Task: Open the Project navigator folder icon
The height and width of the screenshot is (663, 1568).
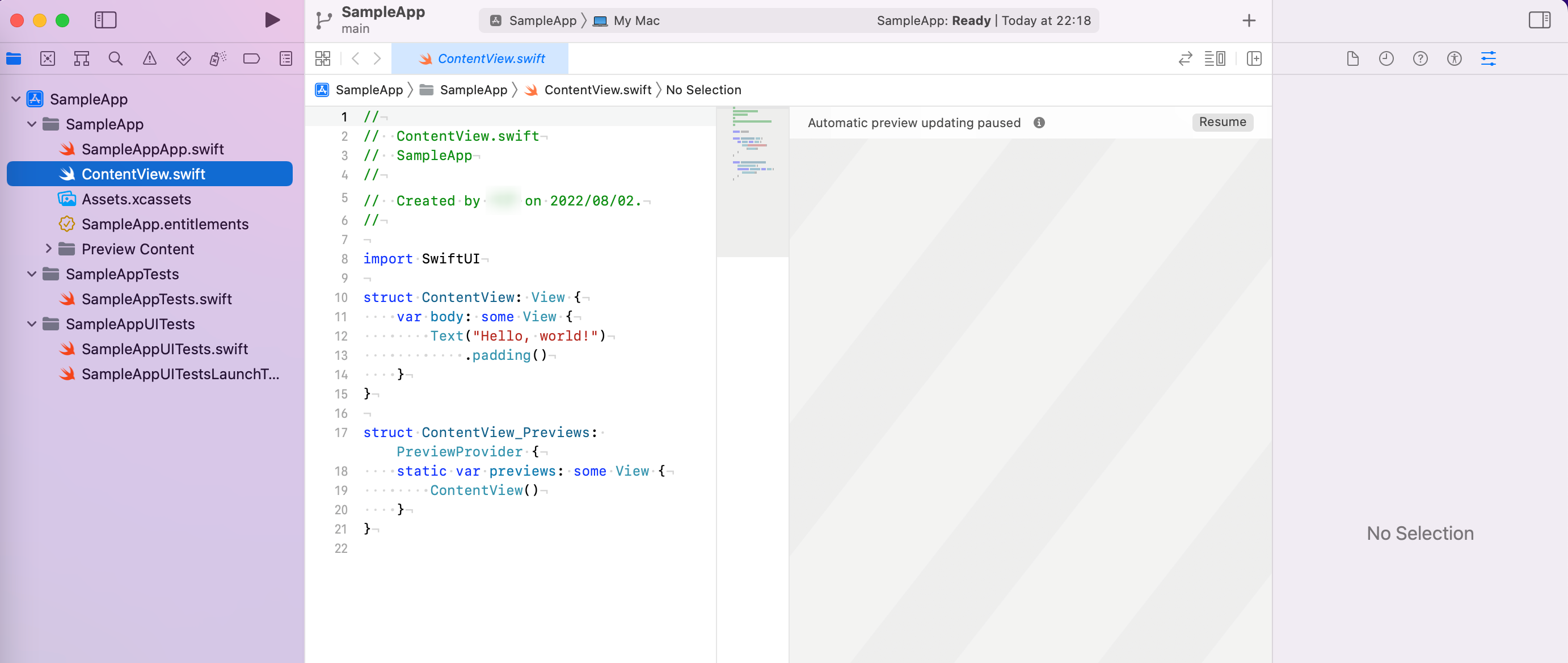Action: tap(14, 58)
